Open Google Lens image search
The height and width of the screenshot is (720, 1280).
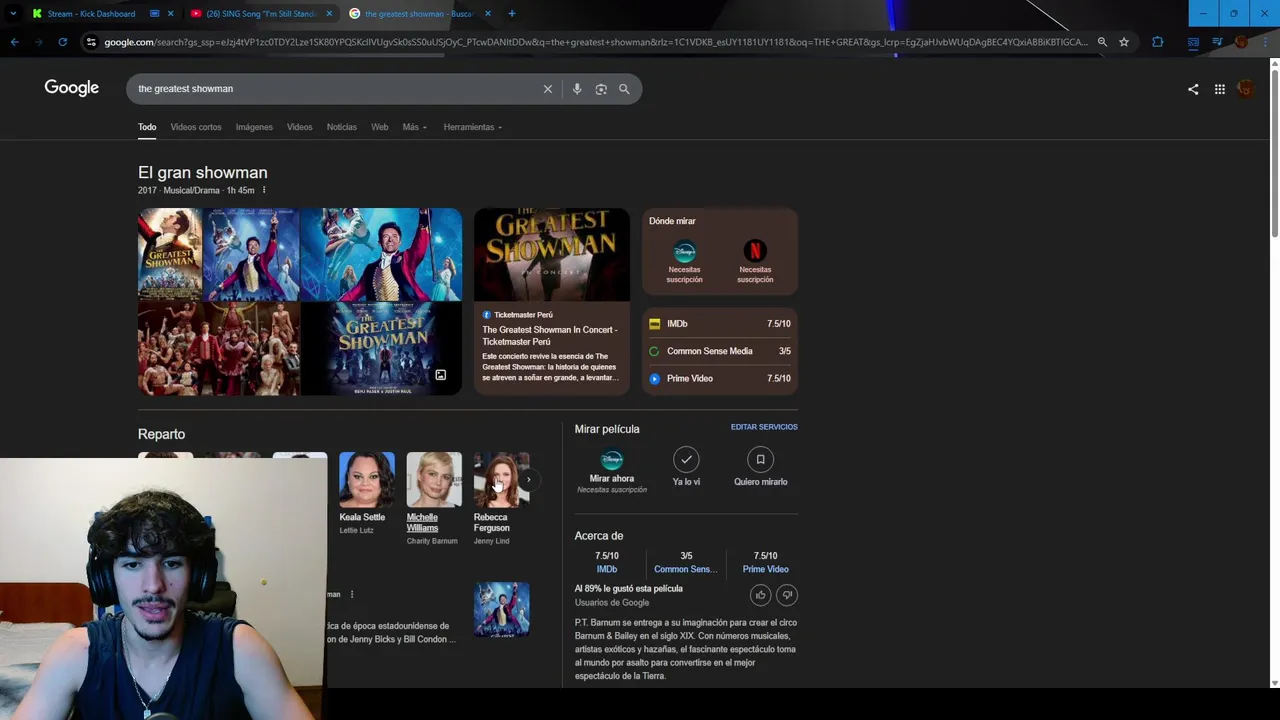(x=601, y=89)
